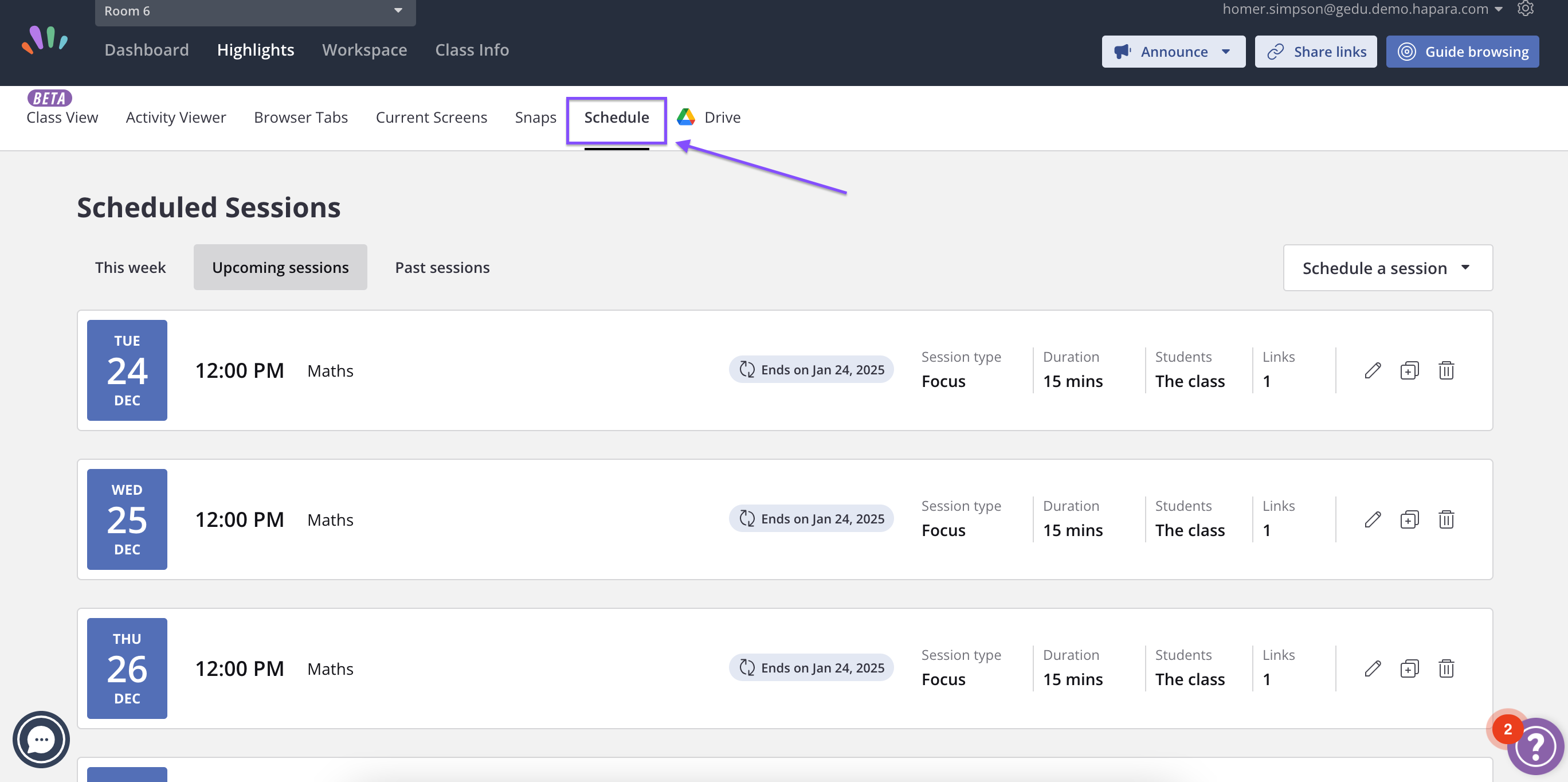
Task: Click the THU 26 DEC date tile
Action: pyautogui.click(x=127, y=668)
